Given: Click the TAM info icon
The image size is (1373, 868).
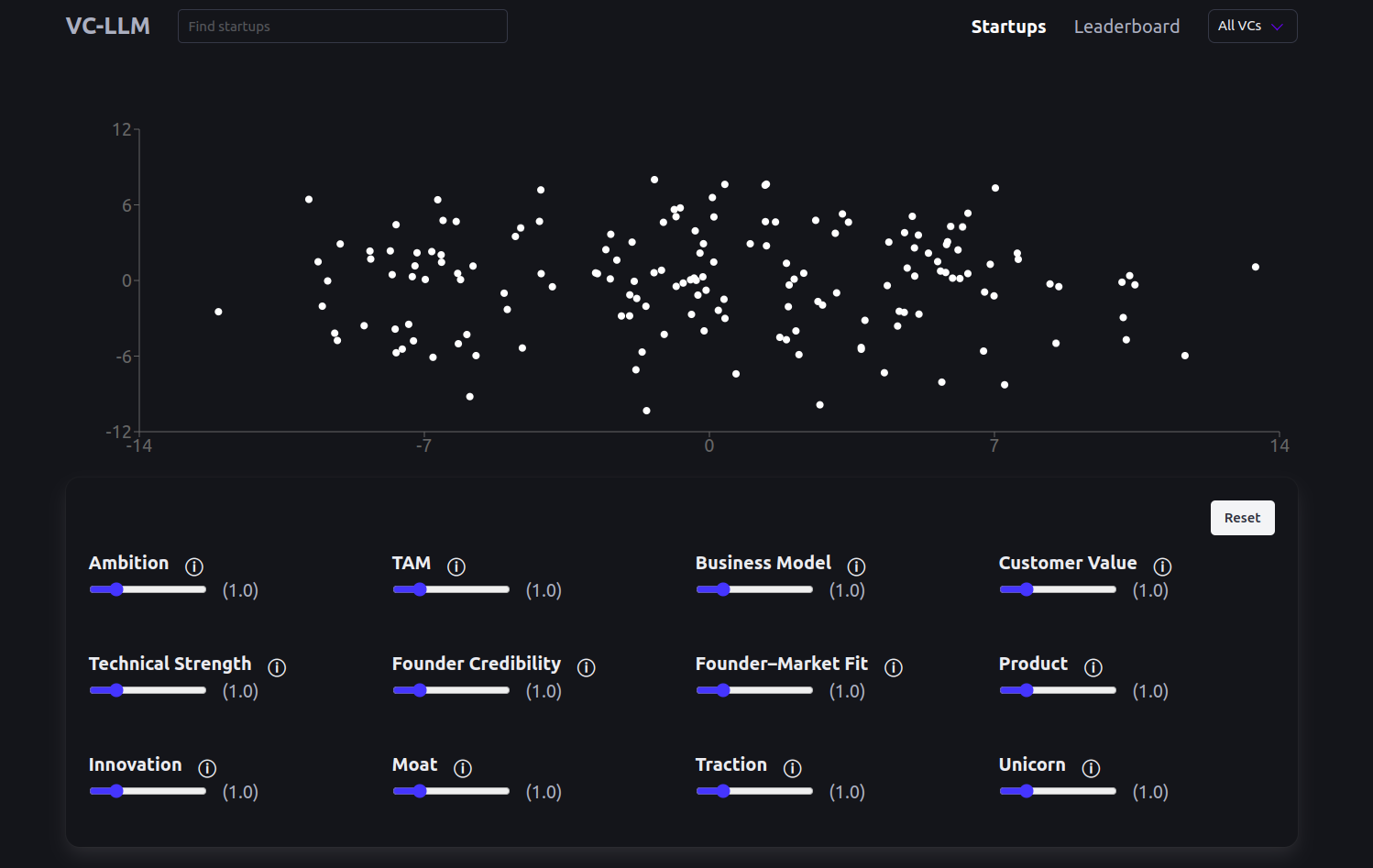Looking at the screenshot, I should pos(456,566).
